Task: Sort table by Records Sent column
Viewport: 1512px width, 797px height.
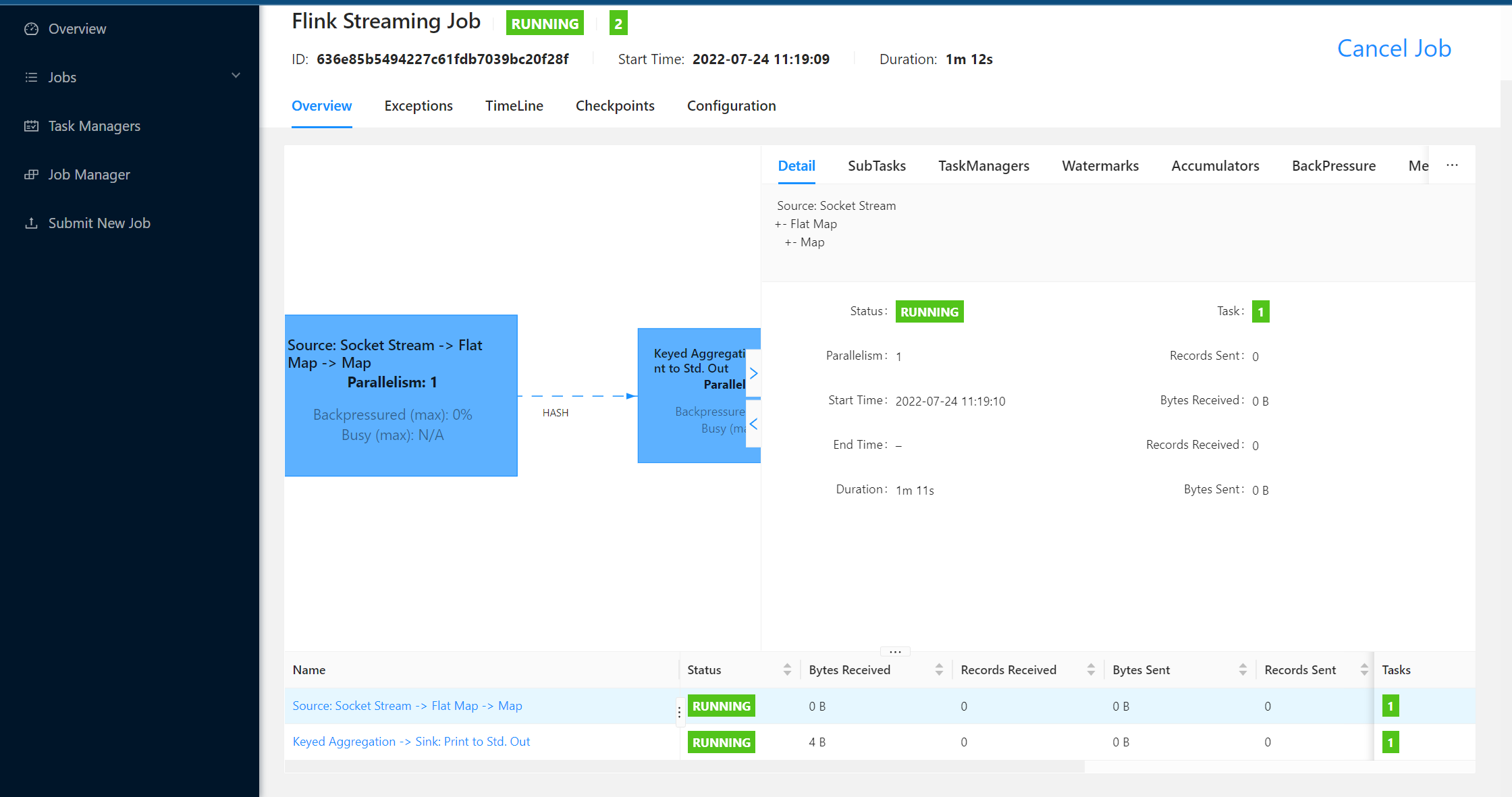Action: [x=1364, y=669]
